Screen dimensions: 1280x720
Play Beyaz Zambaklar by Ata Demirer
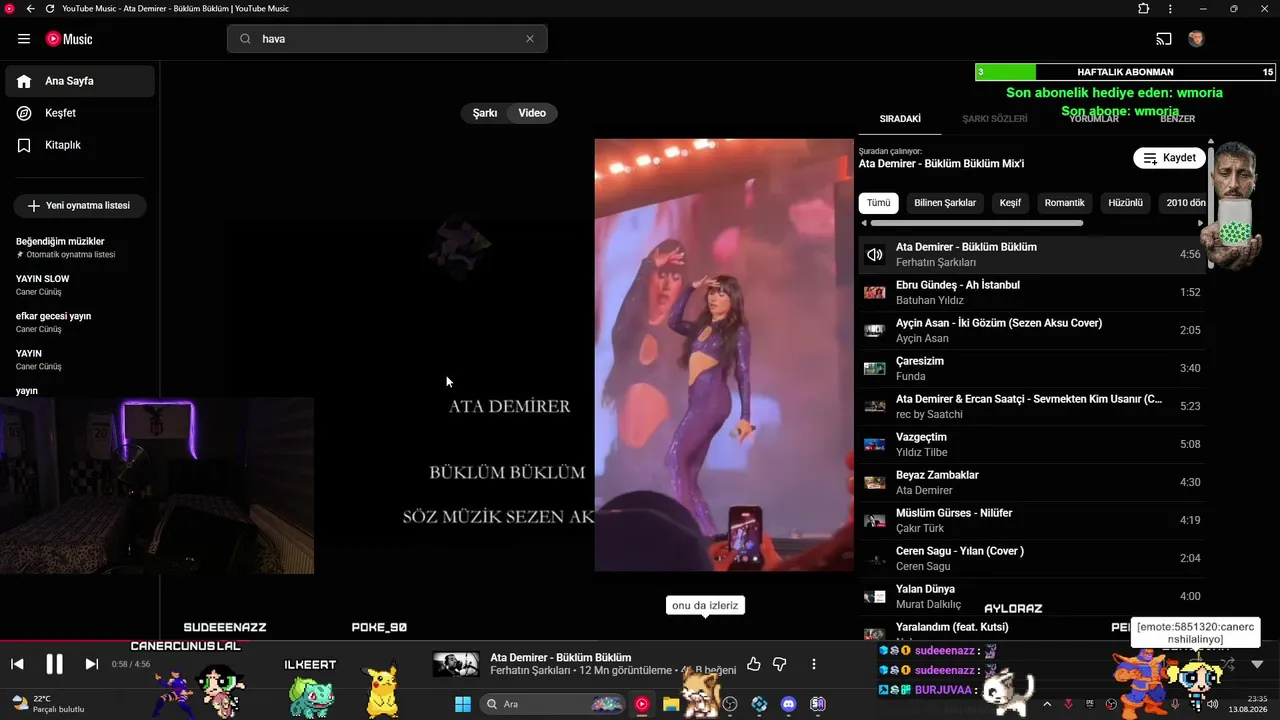point(1032,482)
